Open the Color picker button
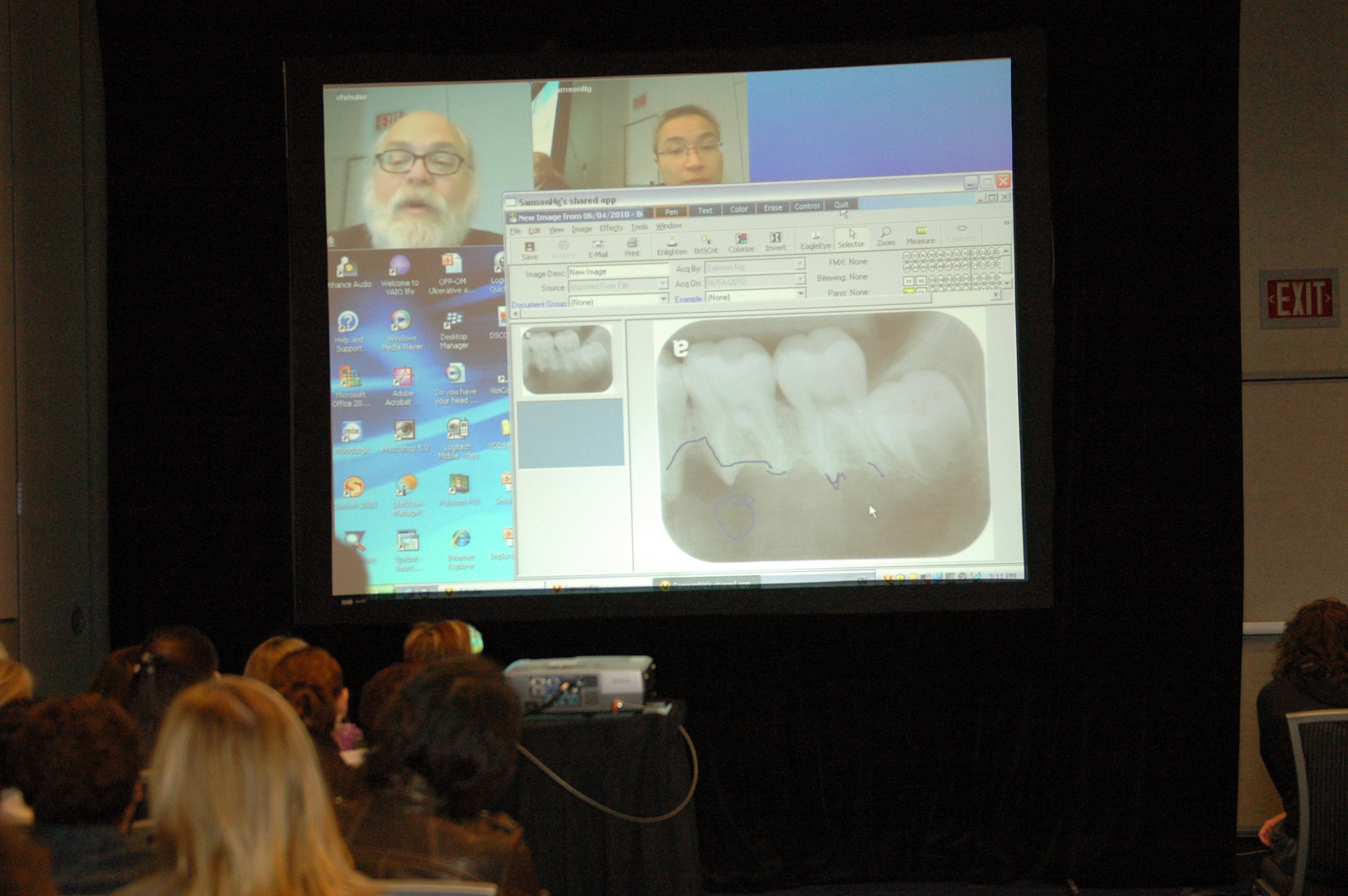 pyautogui.click(x=738, y=209)
